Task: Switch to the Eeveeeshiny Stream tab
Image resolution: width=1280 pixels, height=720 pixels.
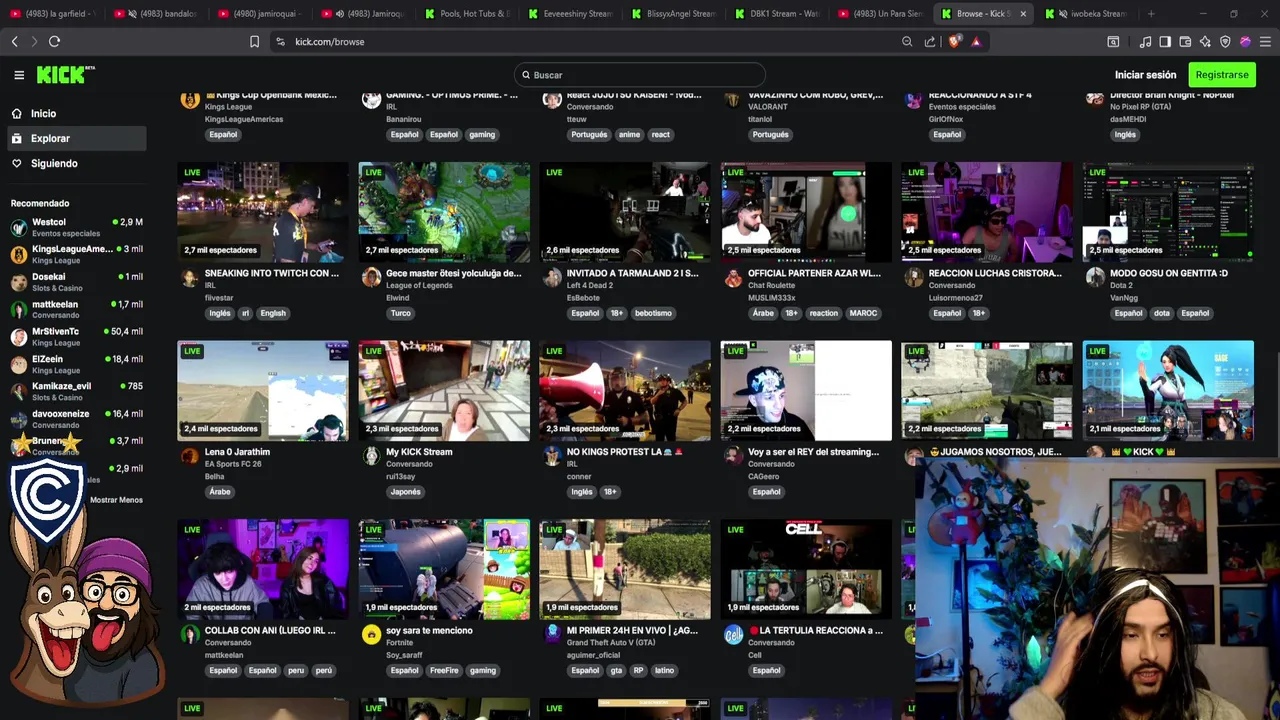Action: 570,14
